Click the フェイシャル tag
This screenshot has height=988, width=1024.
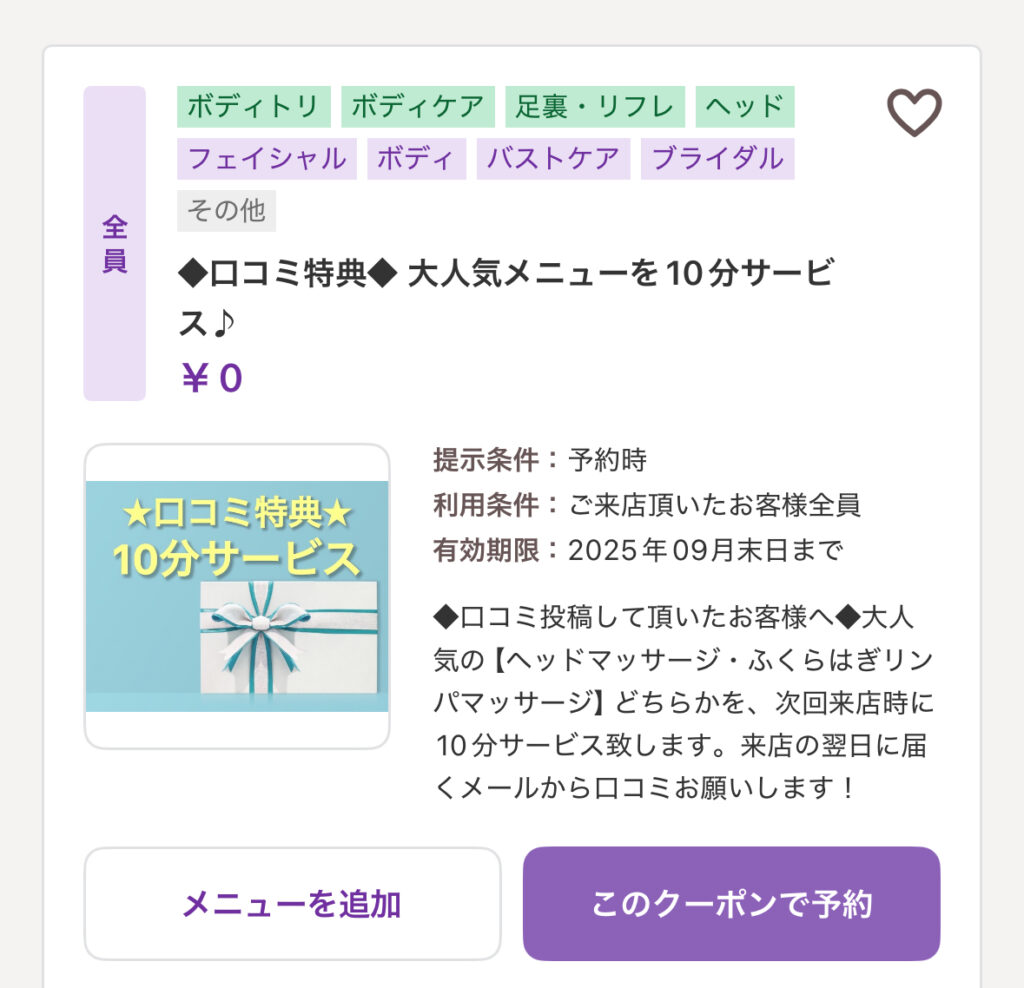pos(267,158)
